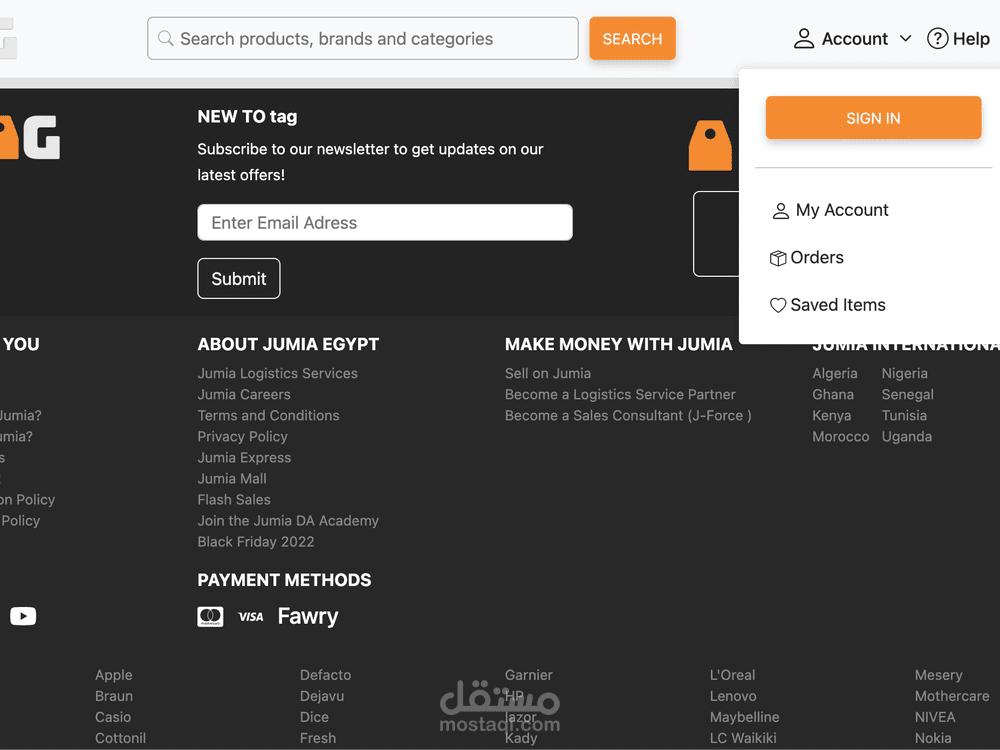Open the Braun brand link
This screenshot has width=1000, height=750.
tap(114, 696)
